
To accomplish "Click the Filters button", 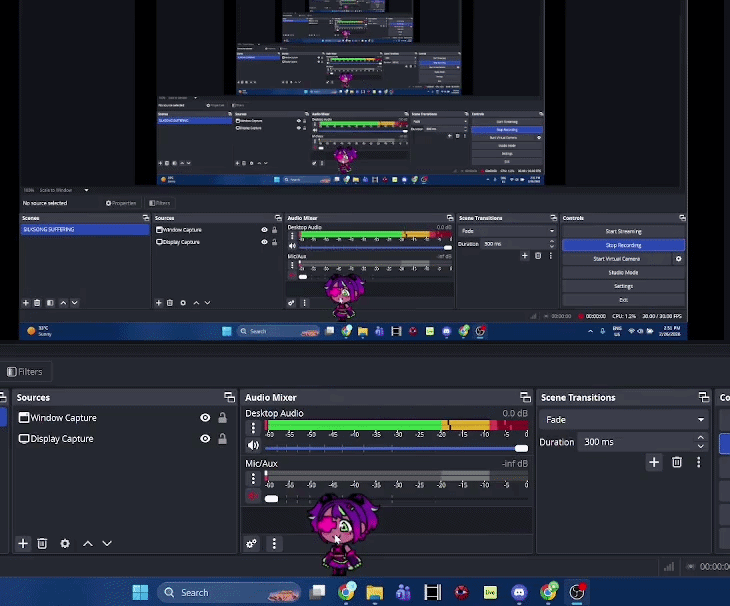I will (x=24, y=372).
